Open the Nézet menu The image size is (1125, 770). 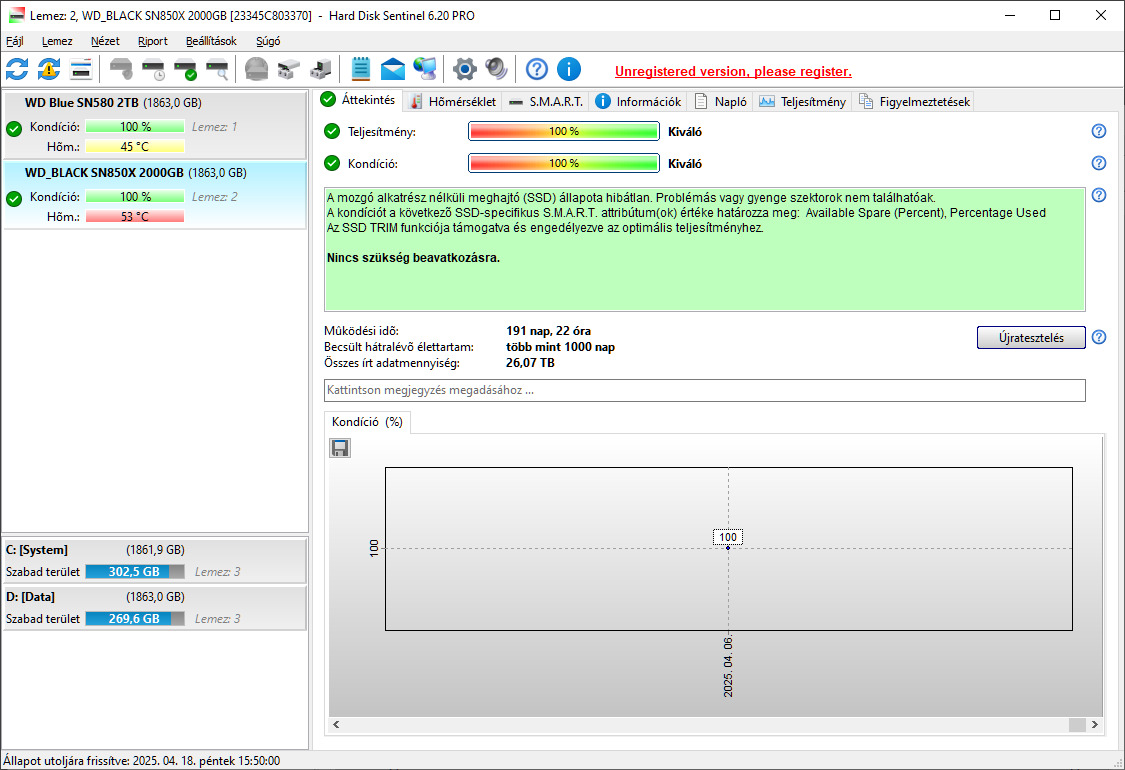[x=105, y=41]
